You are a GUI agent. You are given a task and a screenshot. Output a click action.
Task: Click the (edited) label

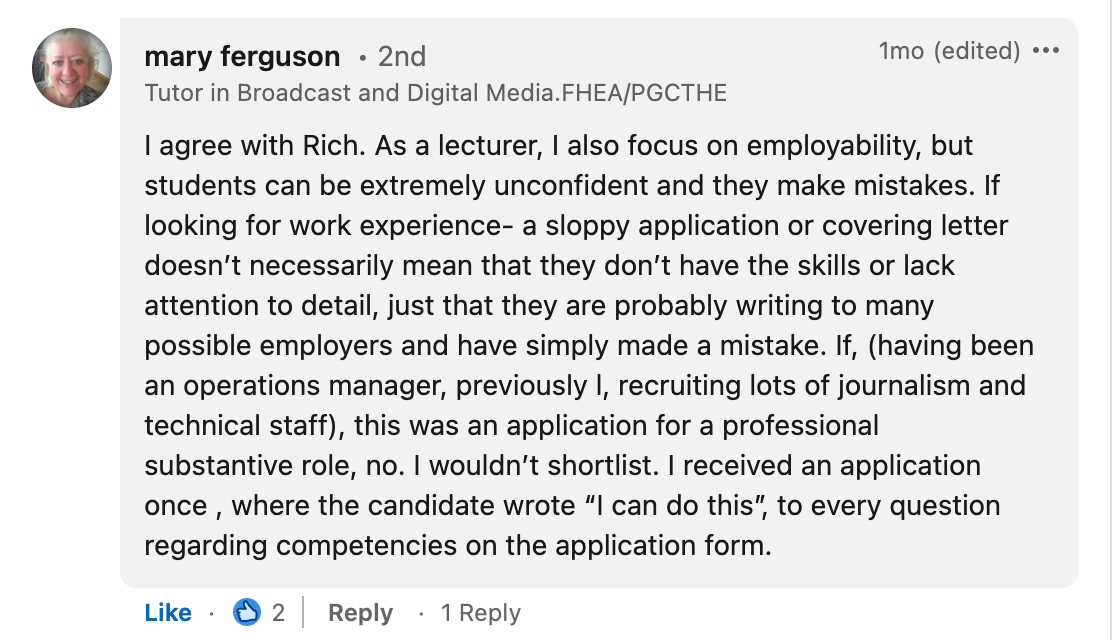pos(976,50)
